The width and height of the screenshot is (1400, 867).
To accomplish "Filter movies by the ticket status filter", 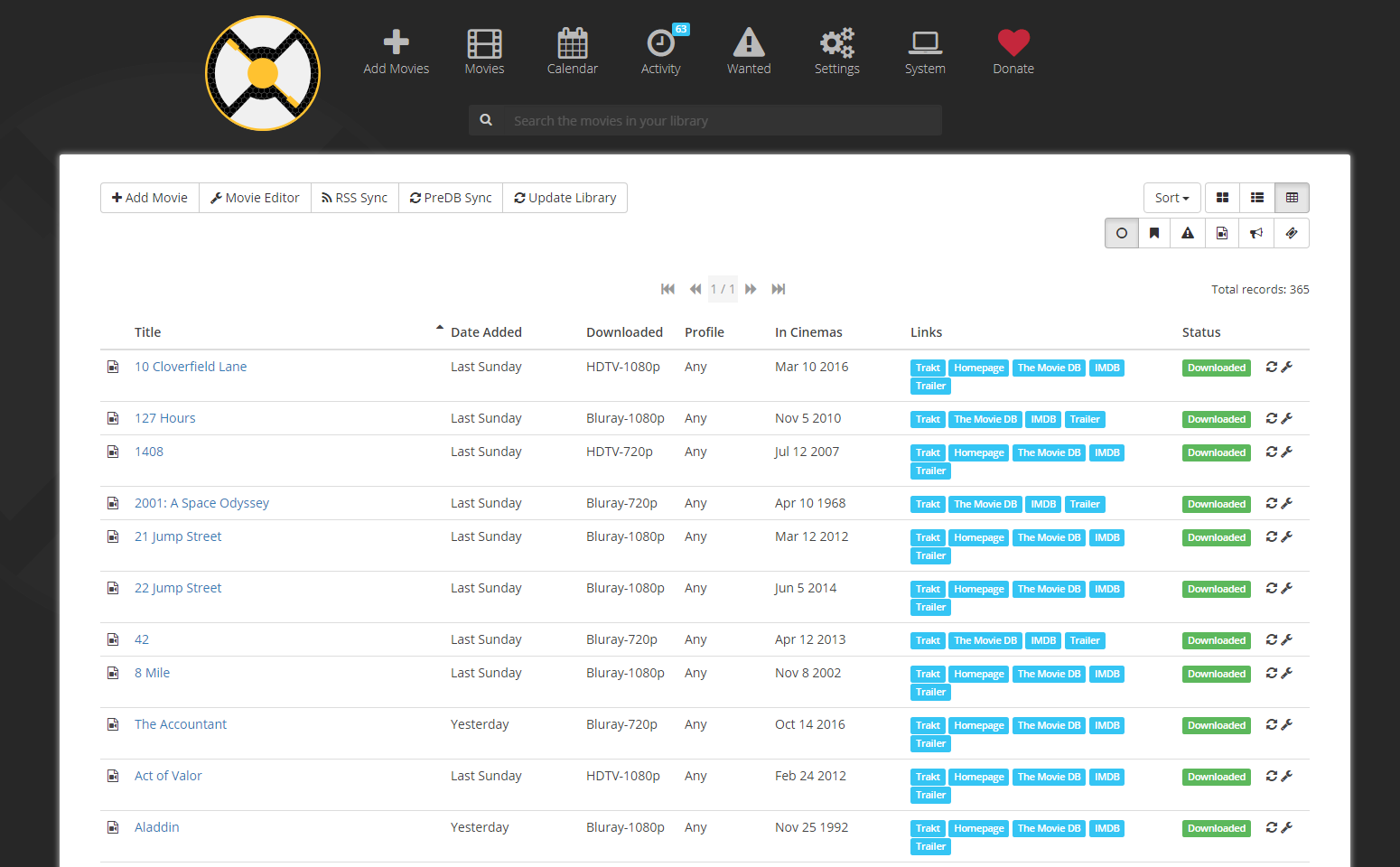I will pos(1292,233).
